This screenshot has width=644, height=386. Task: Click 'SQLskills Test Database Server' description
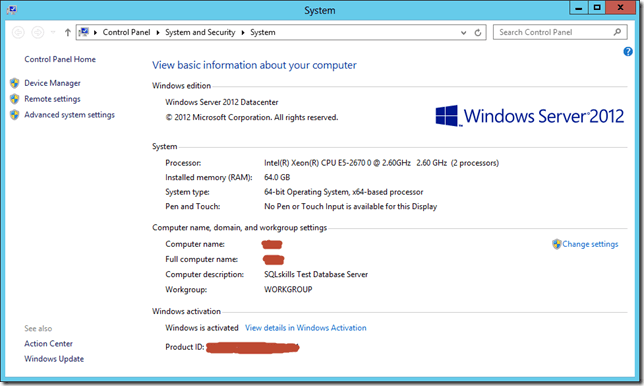click(316, 274)
